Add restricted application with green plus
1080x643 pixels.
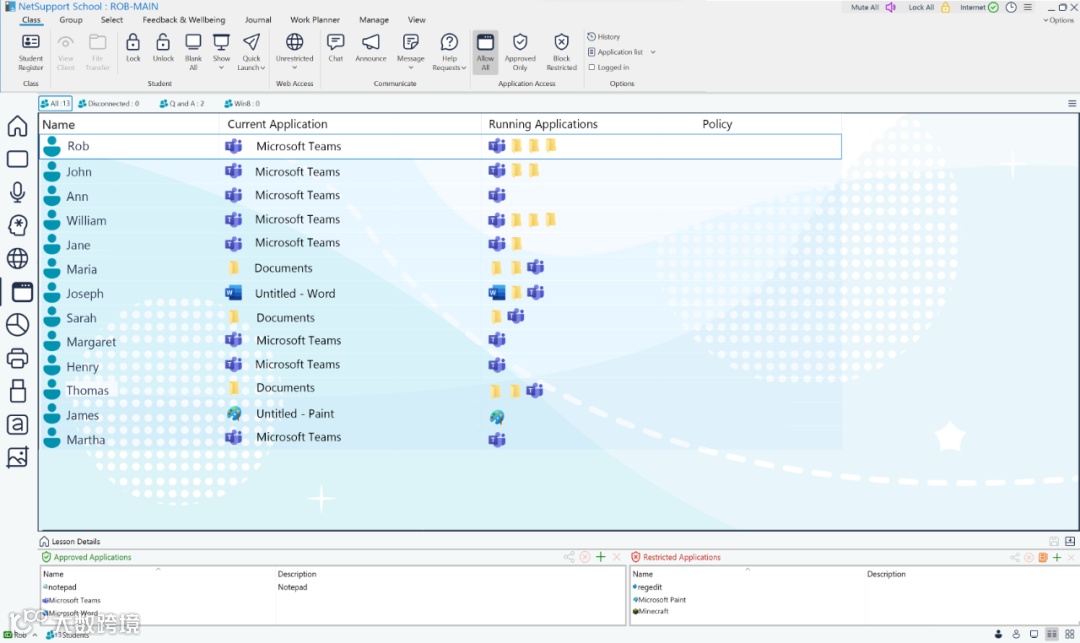1057,557
